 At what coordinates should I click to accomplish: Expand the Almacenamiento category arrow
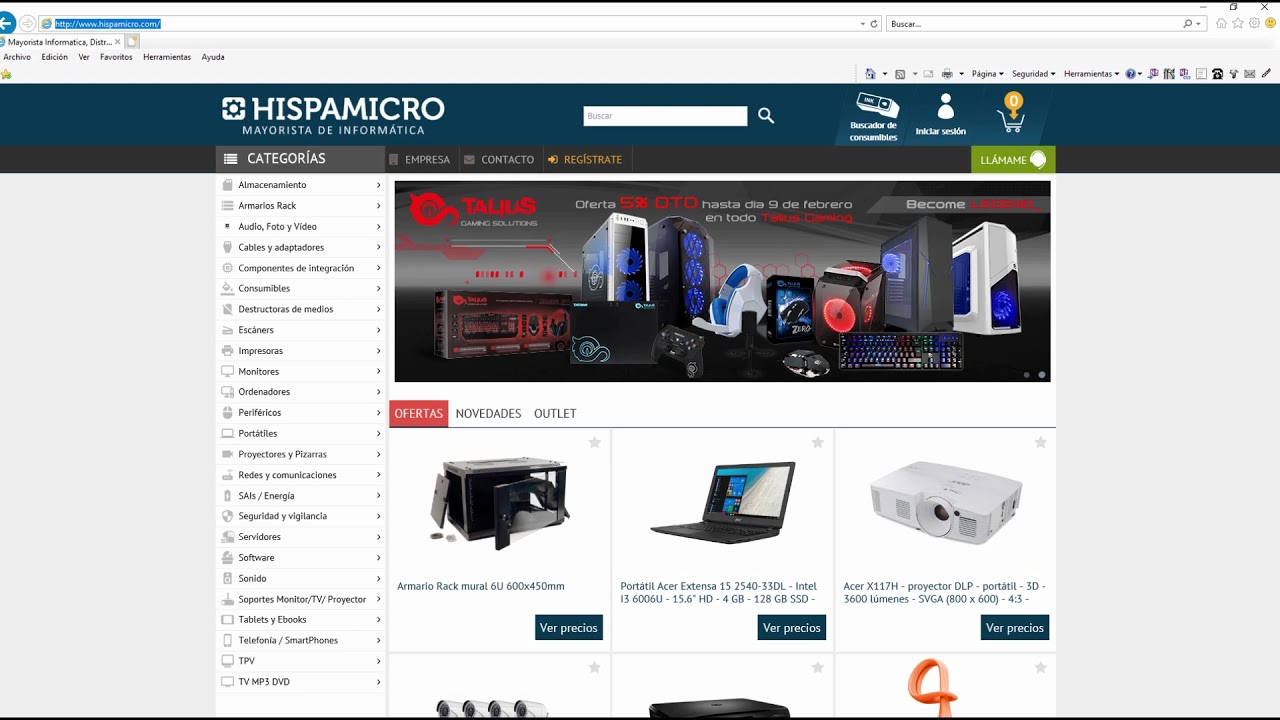(378, 185)
